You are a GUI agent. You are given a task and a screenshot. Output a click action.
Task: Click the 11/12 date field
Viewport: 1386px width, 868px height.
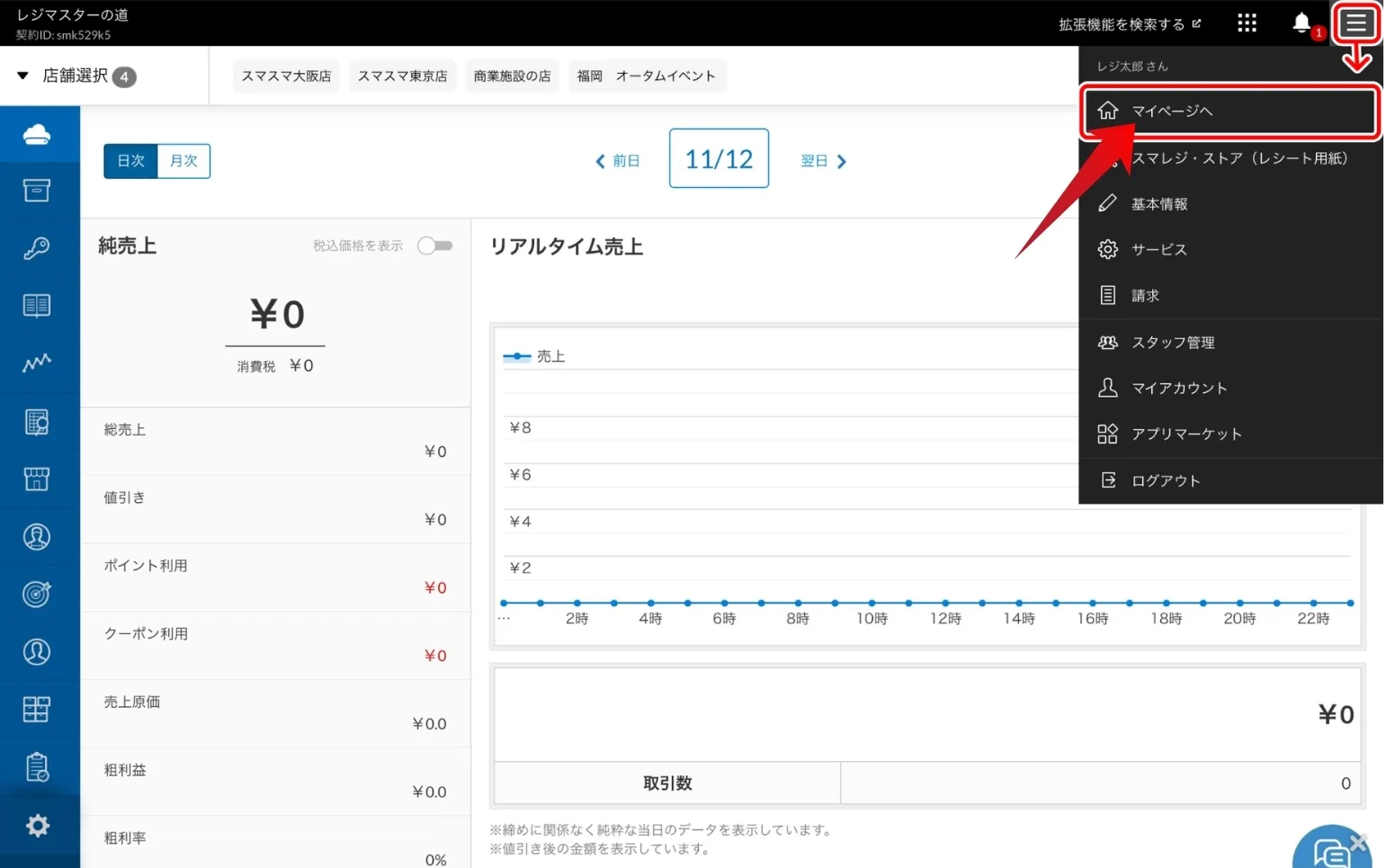point(719,159)
